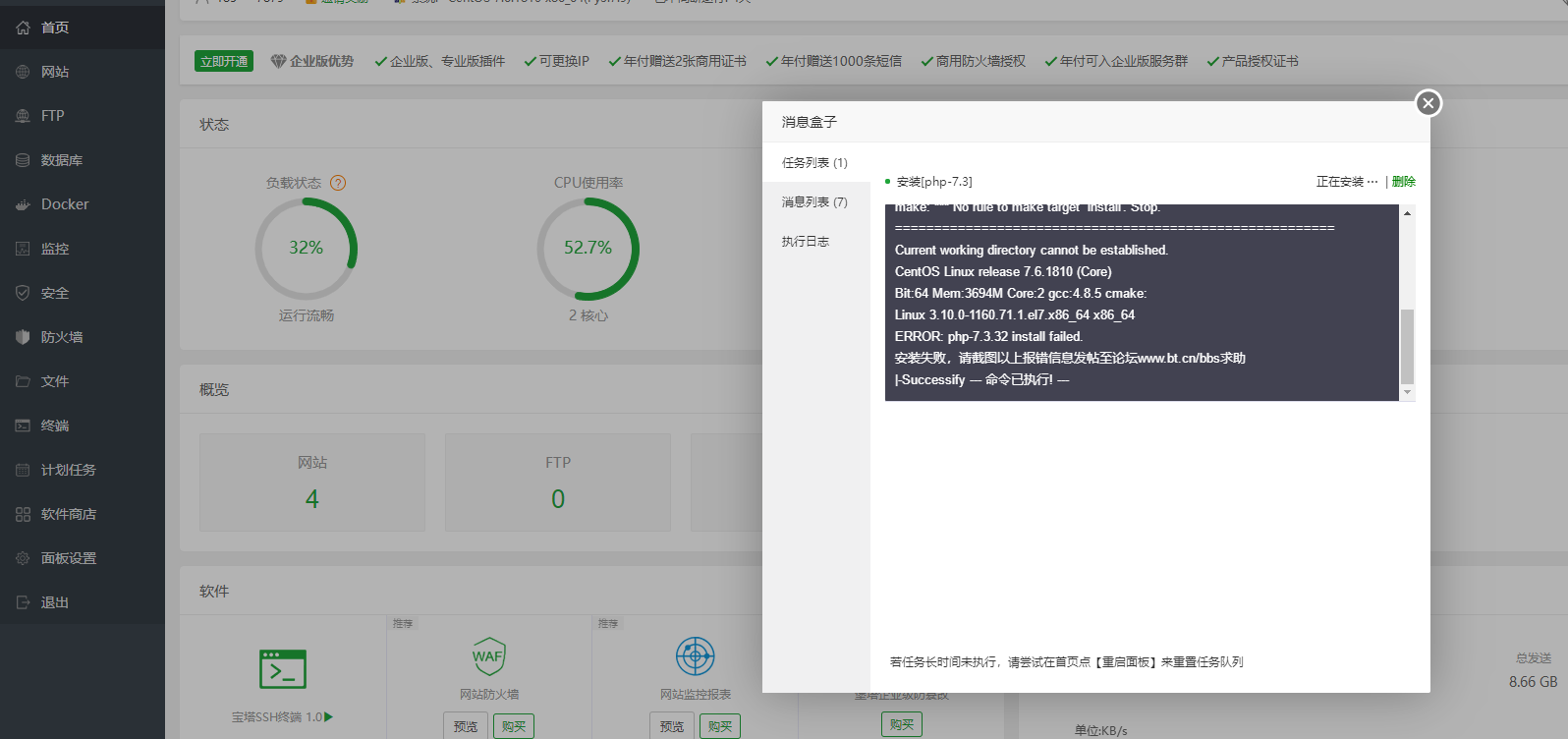The width and height of the screenshot is (1568, 739).
Task: Click the 运行流畅 status text
Action: pos(307,315)
